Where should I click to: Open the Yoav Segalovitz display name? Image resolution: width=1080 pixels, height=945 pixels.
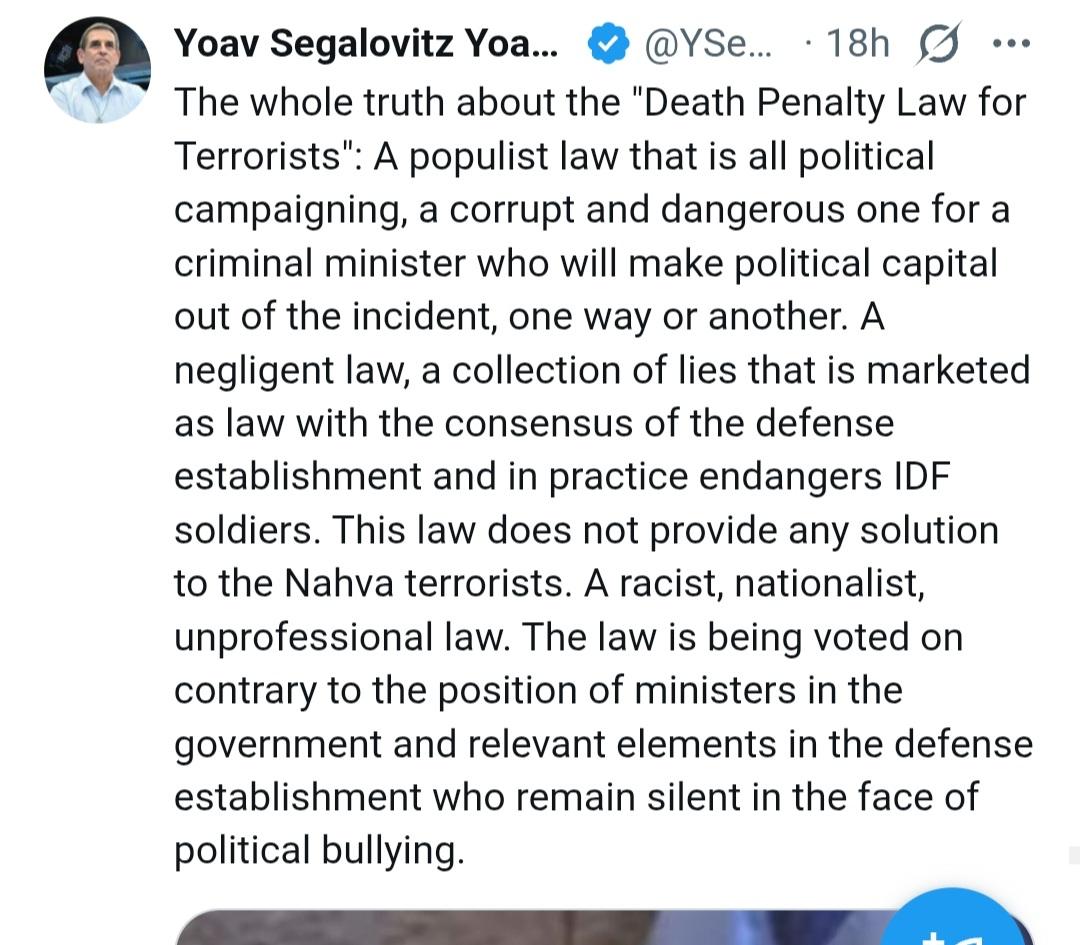point(366,44)
